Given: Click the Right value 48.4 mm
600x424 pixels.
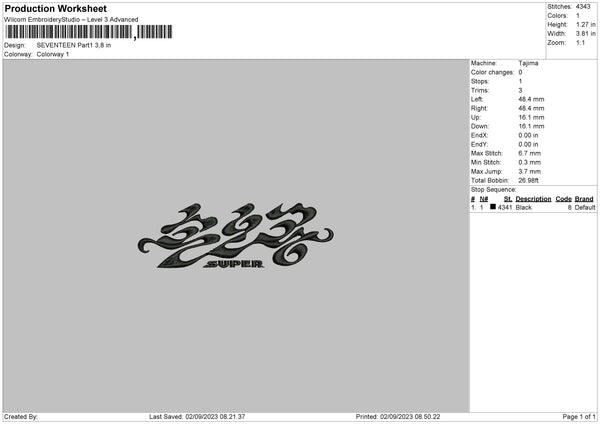Looking at the screenshot, I should pyautogui.click(x=531, y=108).
